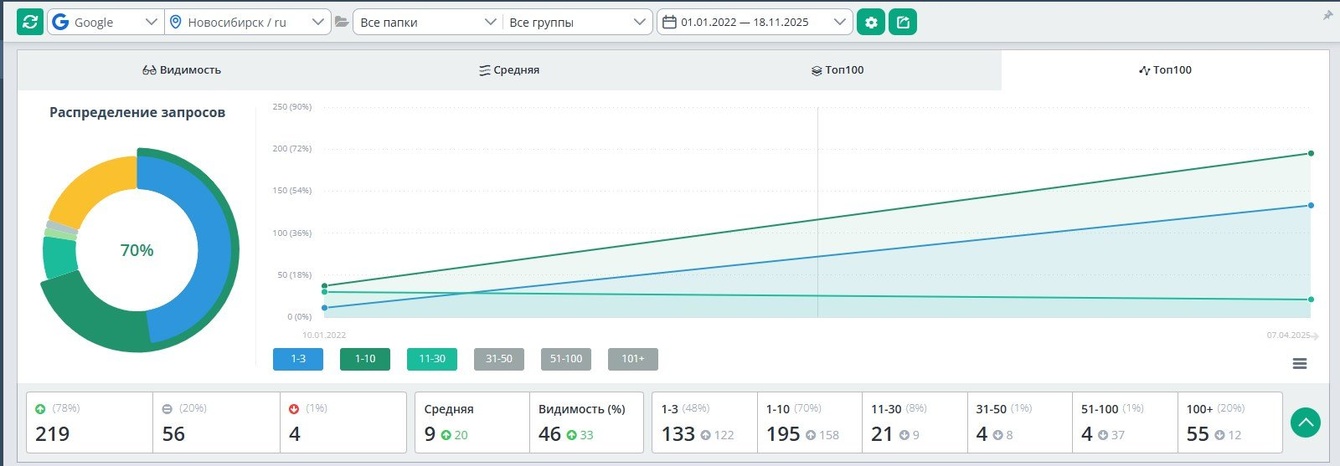
Task: Toggle the 11-30 series legend button
Action: [432, 359]
